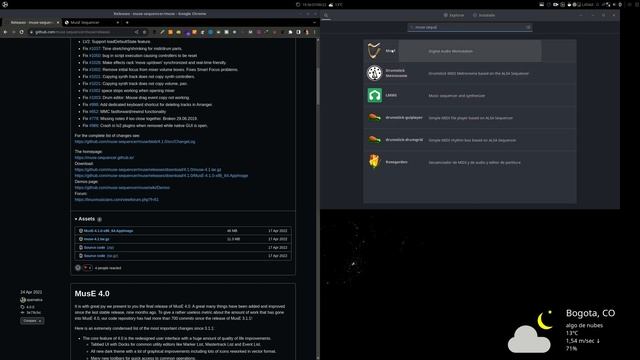Click the heart reaction button
Image resolution: width=640 pixels, height=360 pixels.
tap(87, 268)
